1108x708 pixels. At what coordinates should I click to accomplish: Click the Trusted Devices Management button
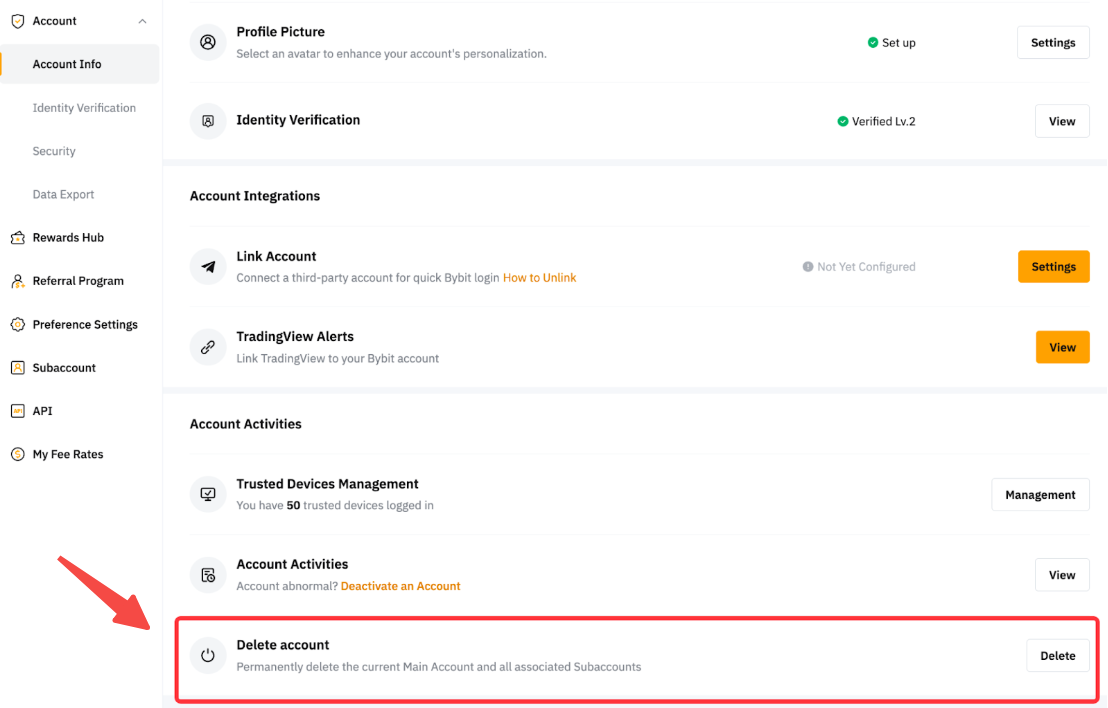pyautogui.click(x=1040, y=494)
